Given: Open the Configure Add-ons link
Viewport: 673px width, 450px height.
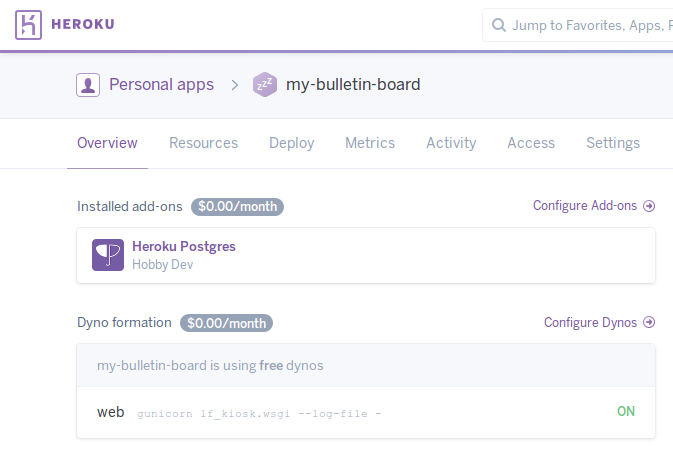Looking at the screenshot, I should [x=585, y=206].
